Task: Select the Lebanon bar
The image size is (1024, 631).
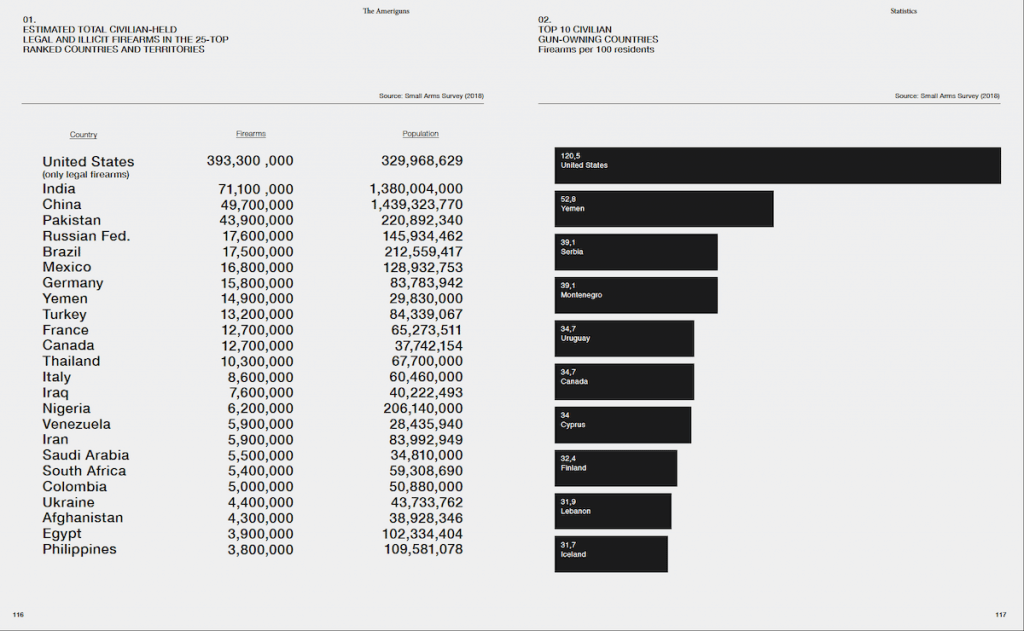Action: pos(613,511)
